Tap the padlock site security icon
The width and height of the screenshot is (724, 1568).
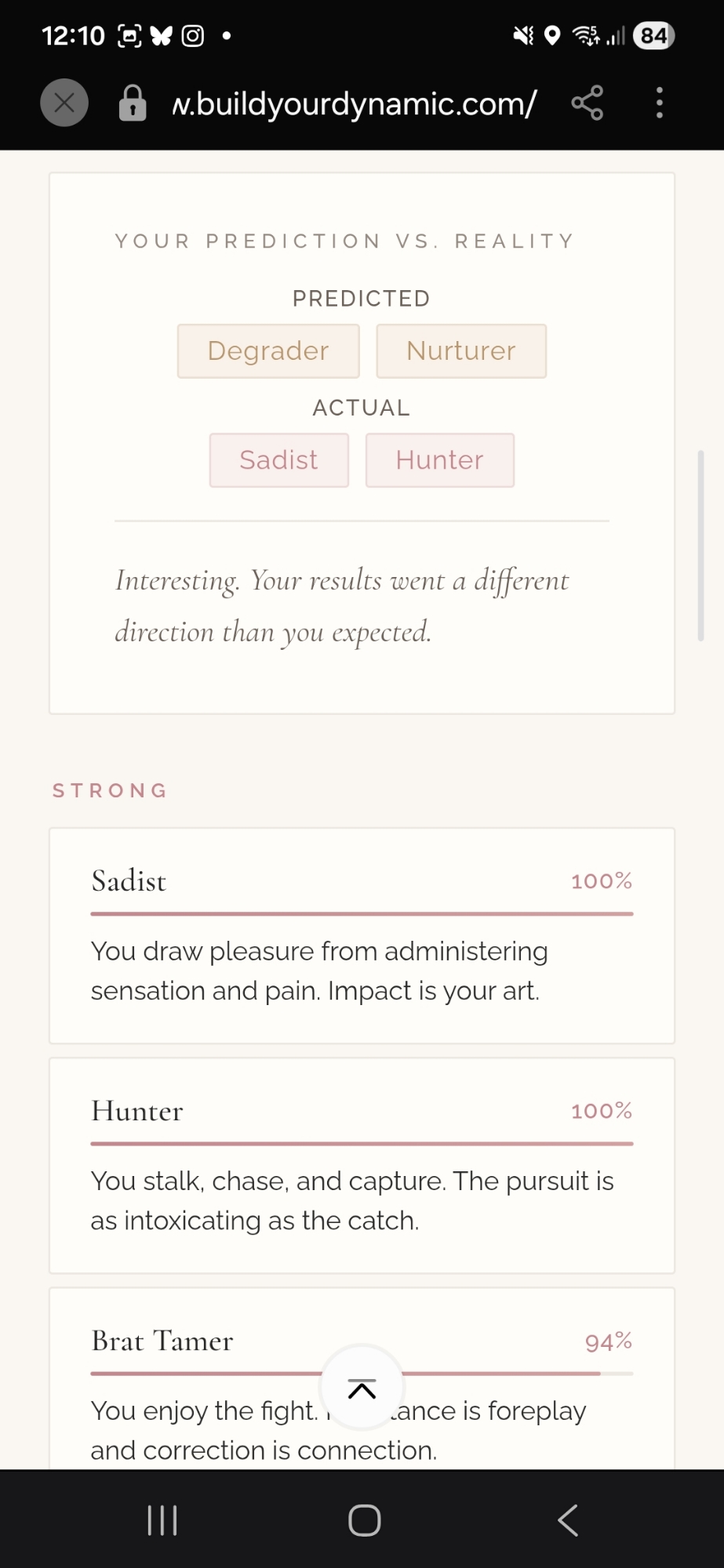pyautogui.click(x=133, y=103)
